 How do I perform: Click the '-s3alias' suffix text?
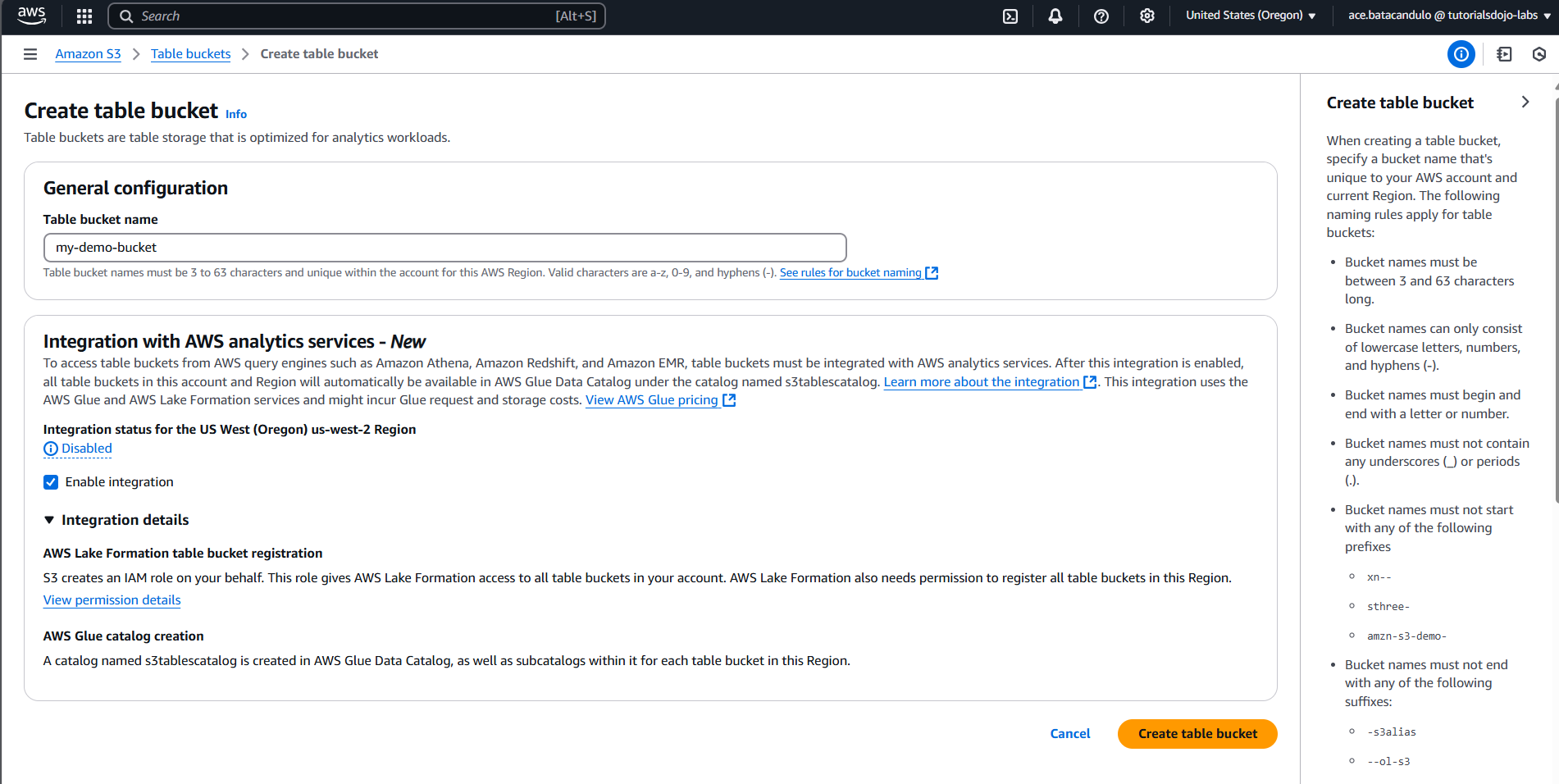click(x=1392, y=732)
